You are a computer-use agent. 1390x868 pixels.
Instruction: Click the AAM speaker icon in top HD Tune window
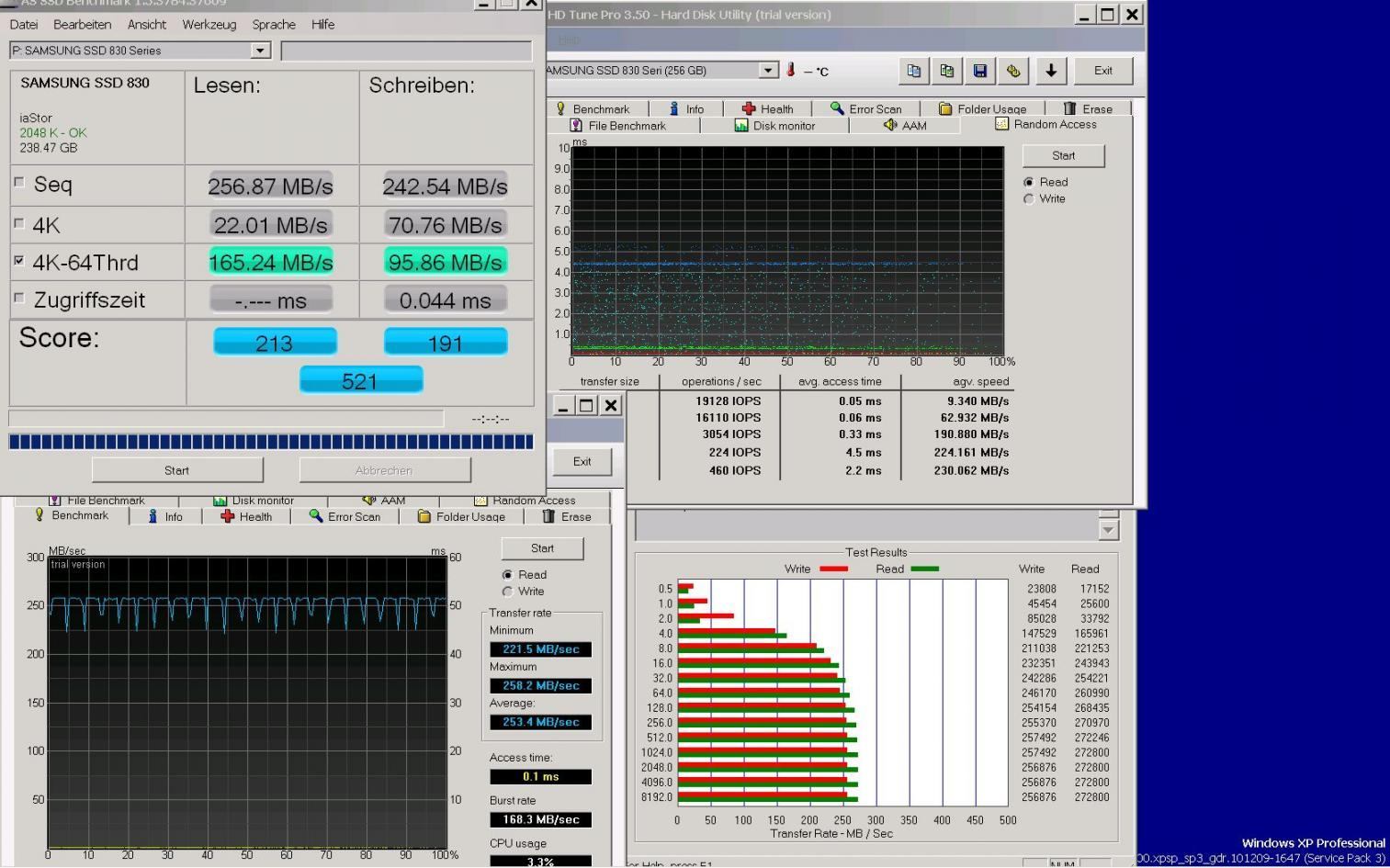pyautogui.click(x=890, y=125)
